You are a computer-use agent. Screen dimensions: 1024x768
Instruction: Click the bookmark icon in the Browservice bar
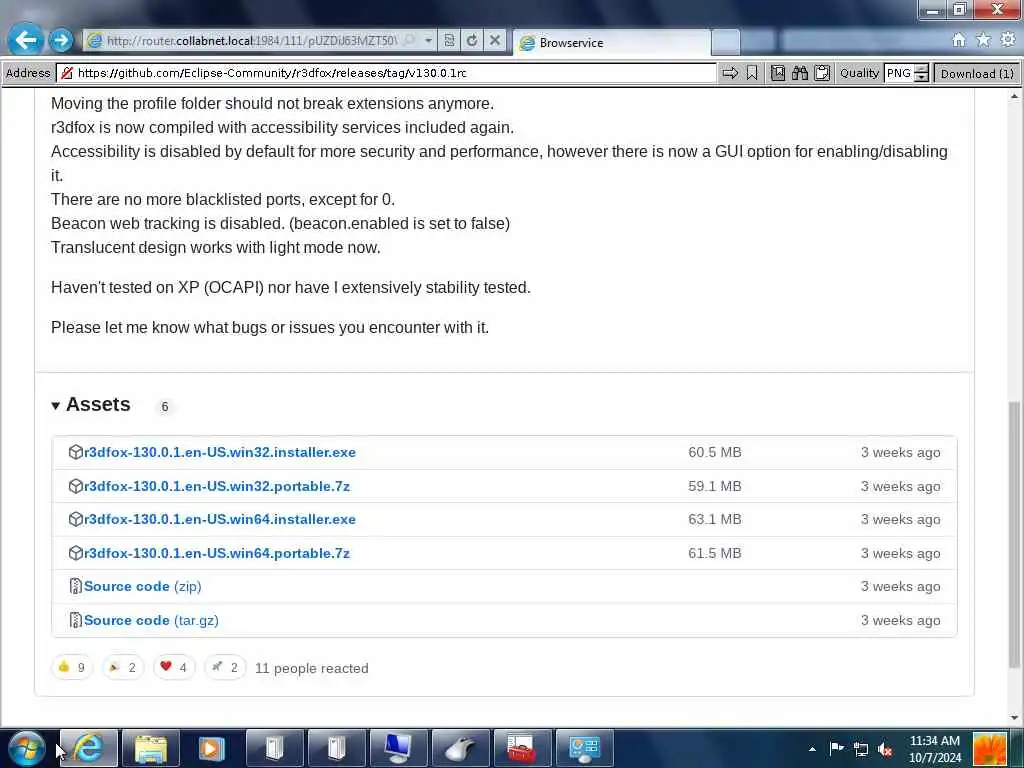click(752, 73)
